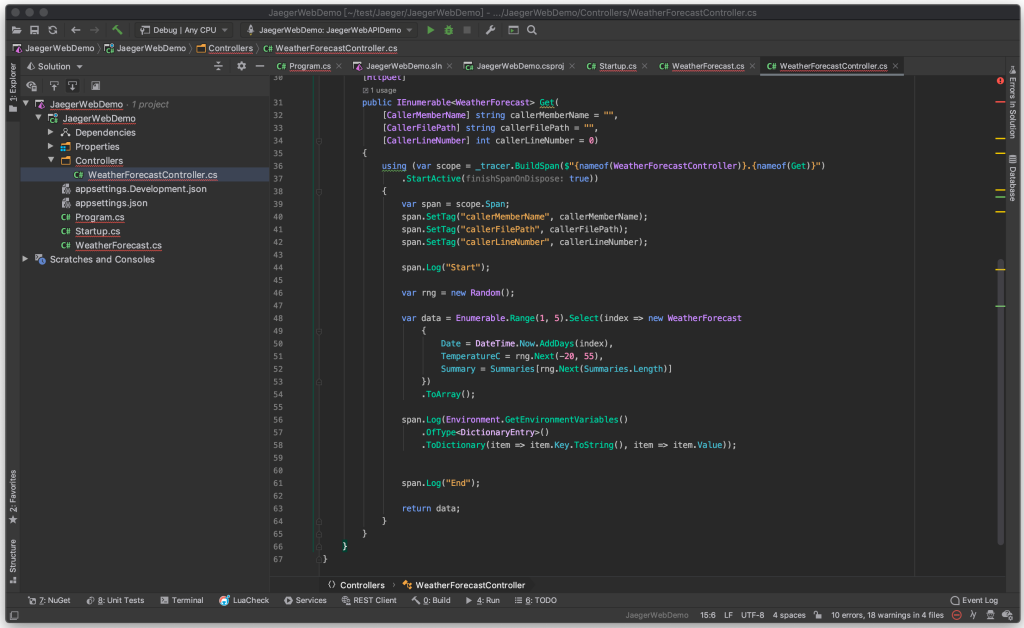The height and width of the screenshot is (628, 1024).
Task: Expand Scratches and Consoles node
Action: click(26, 259)
